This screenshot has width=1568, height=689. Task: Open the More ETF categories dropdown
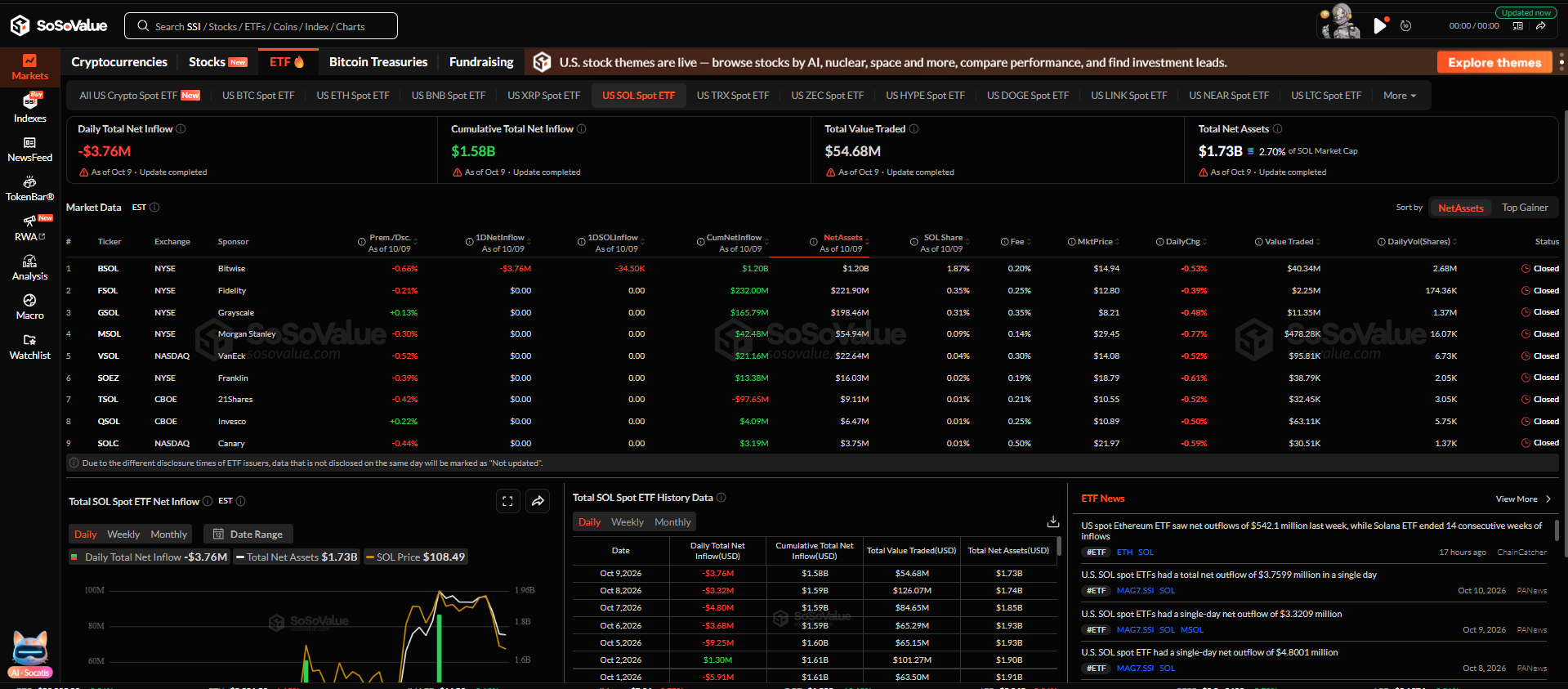1400,96
